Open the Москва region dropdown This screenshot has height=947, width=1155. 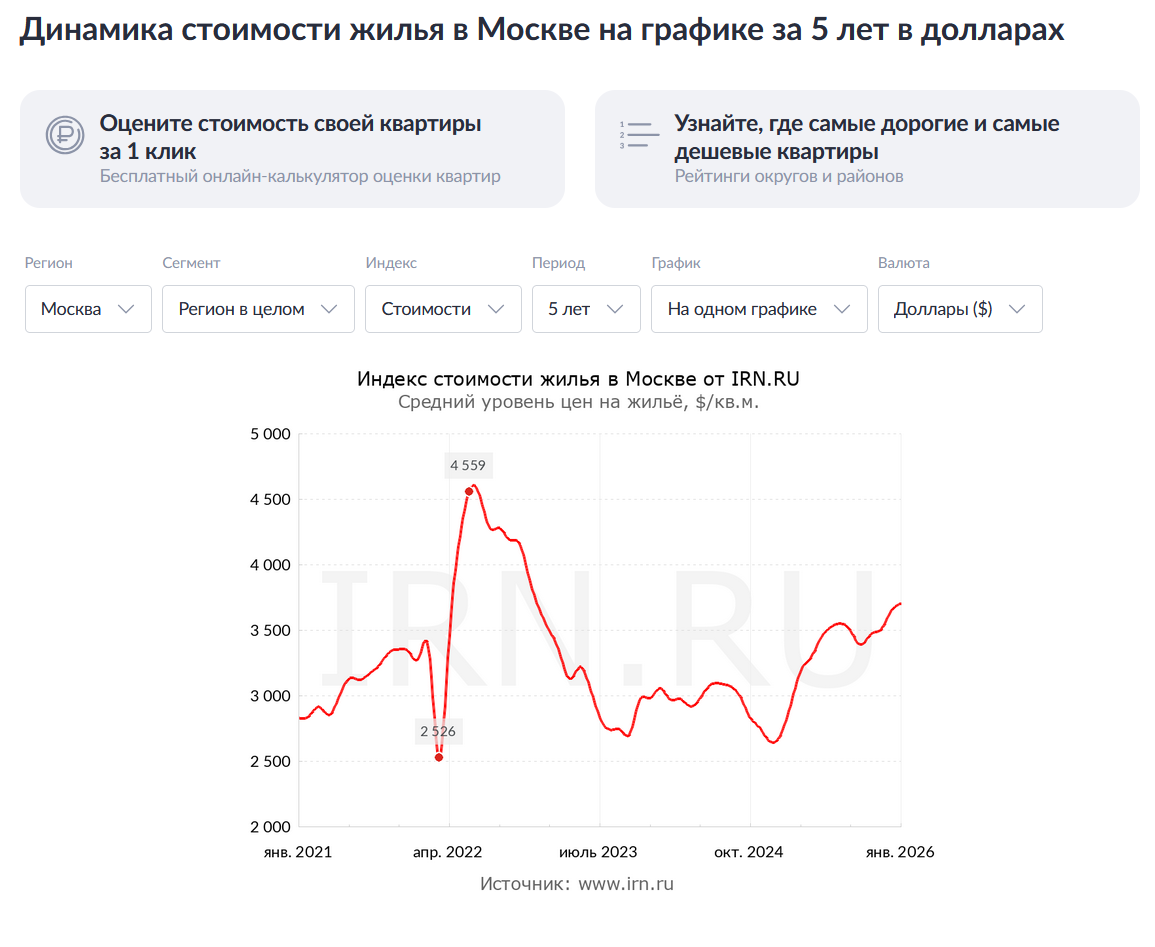(88, 309)
